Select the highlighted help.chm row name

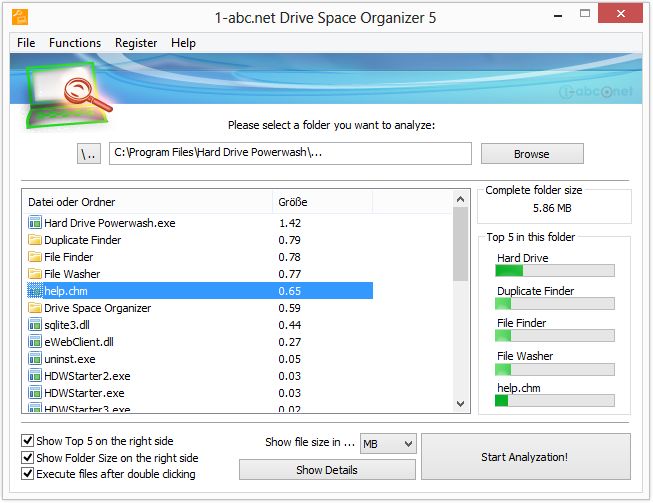click(x=66, y=291)
